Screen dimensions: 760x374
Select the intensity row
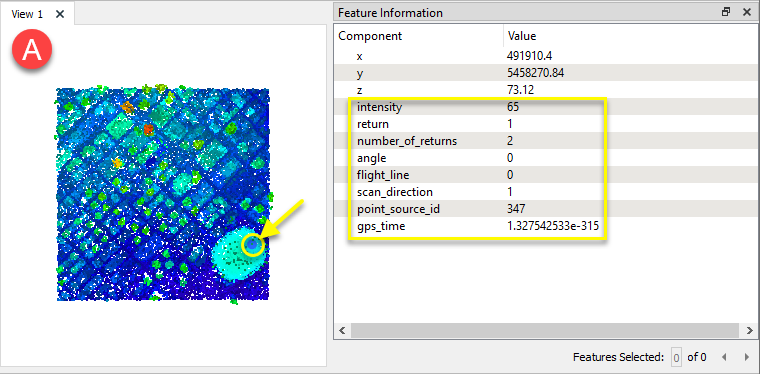tap(545, 107)
